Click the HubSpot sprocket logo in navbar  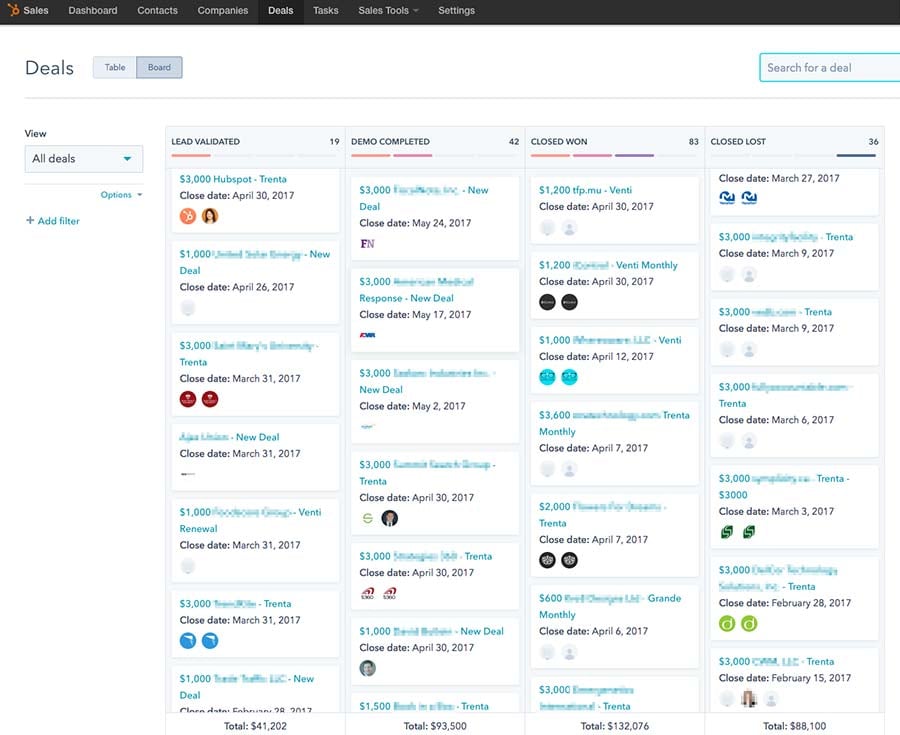click(13, 11)
